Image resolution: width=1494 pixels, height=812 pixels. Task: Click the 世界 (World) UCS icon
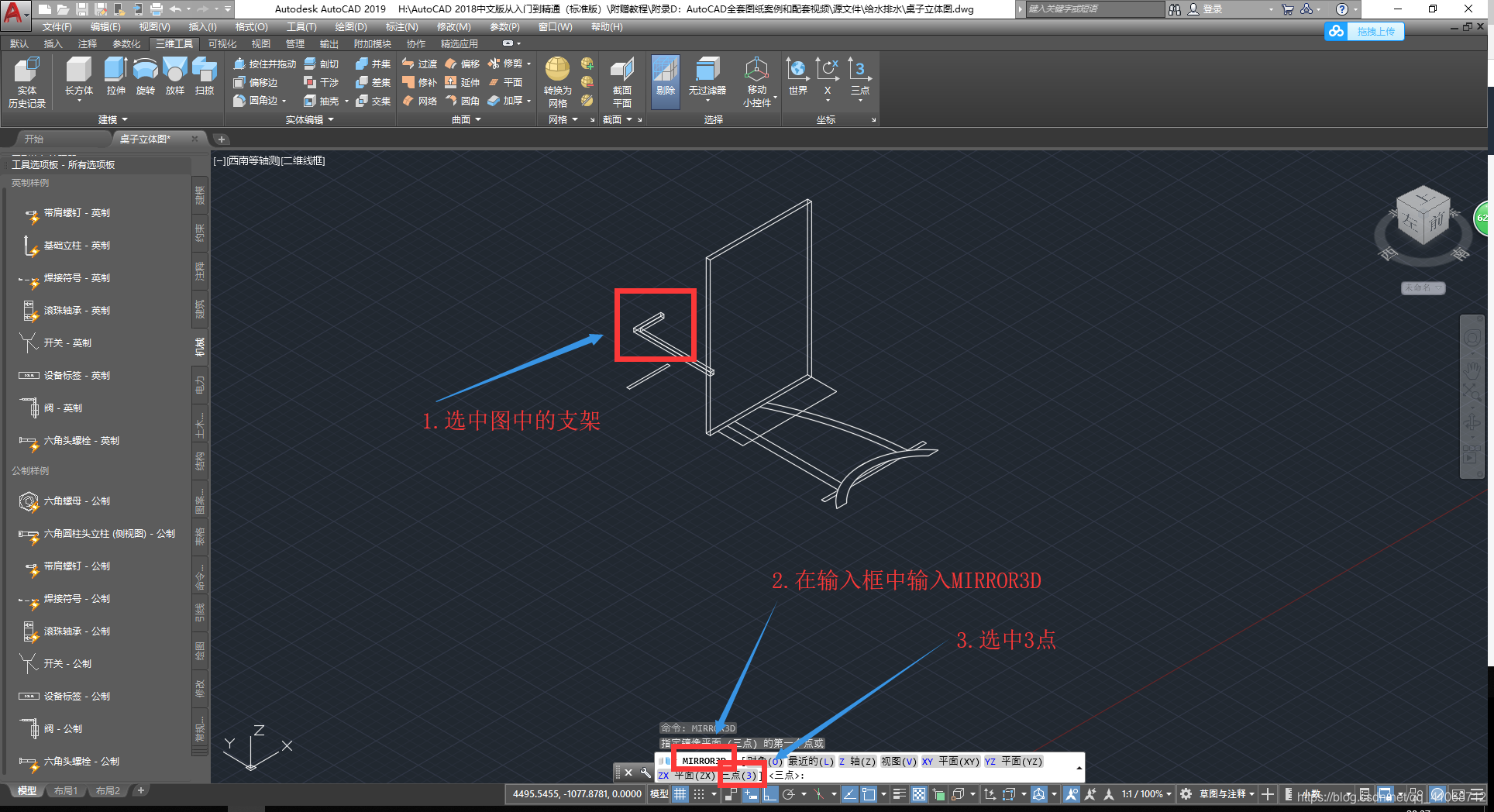[x=797, y=76]
